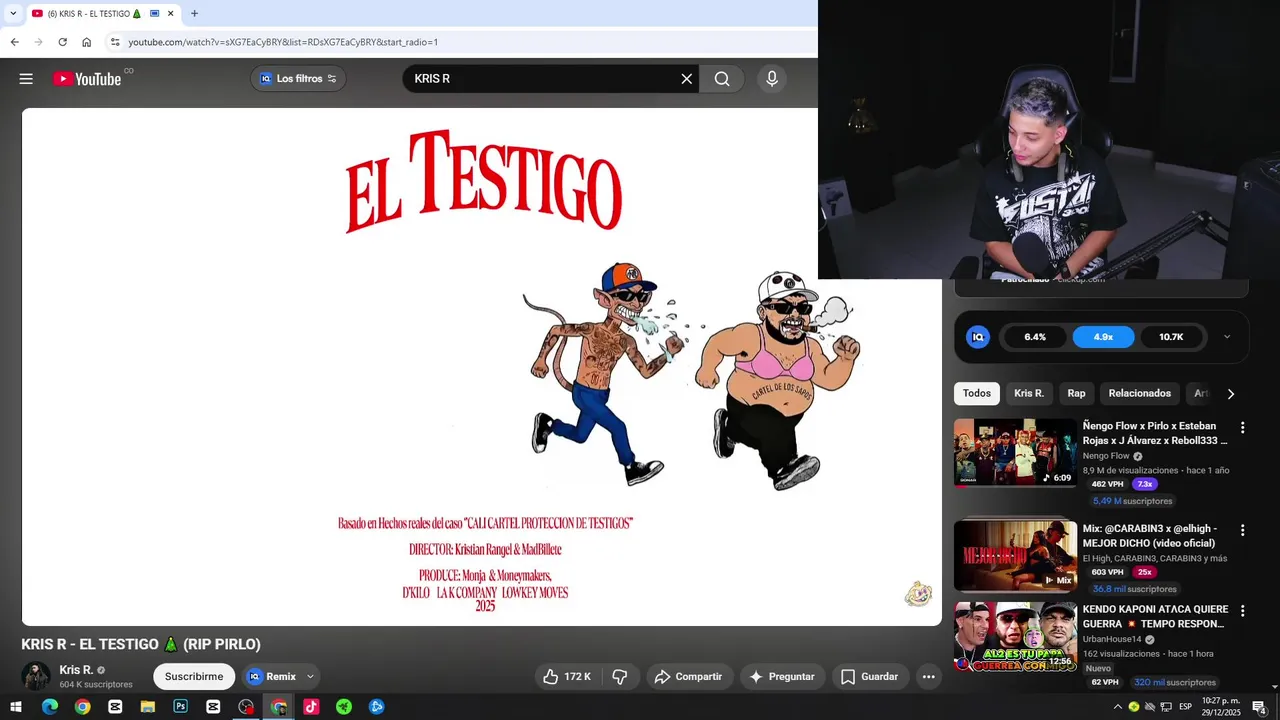The width and height of the screenshot is (1280, 720).
Task: Select the 10.7K stat pill
Action: pos(1171,337)
